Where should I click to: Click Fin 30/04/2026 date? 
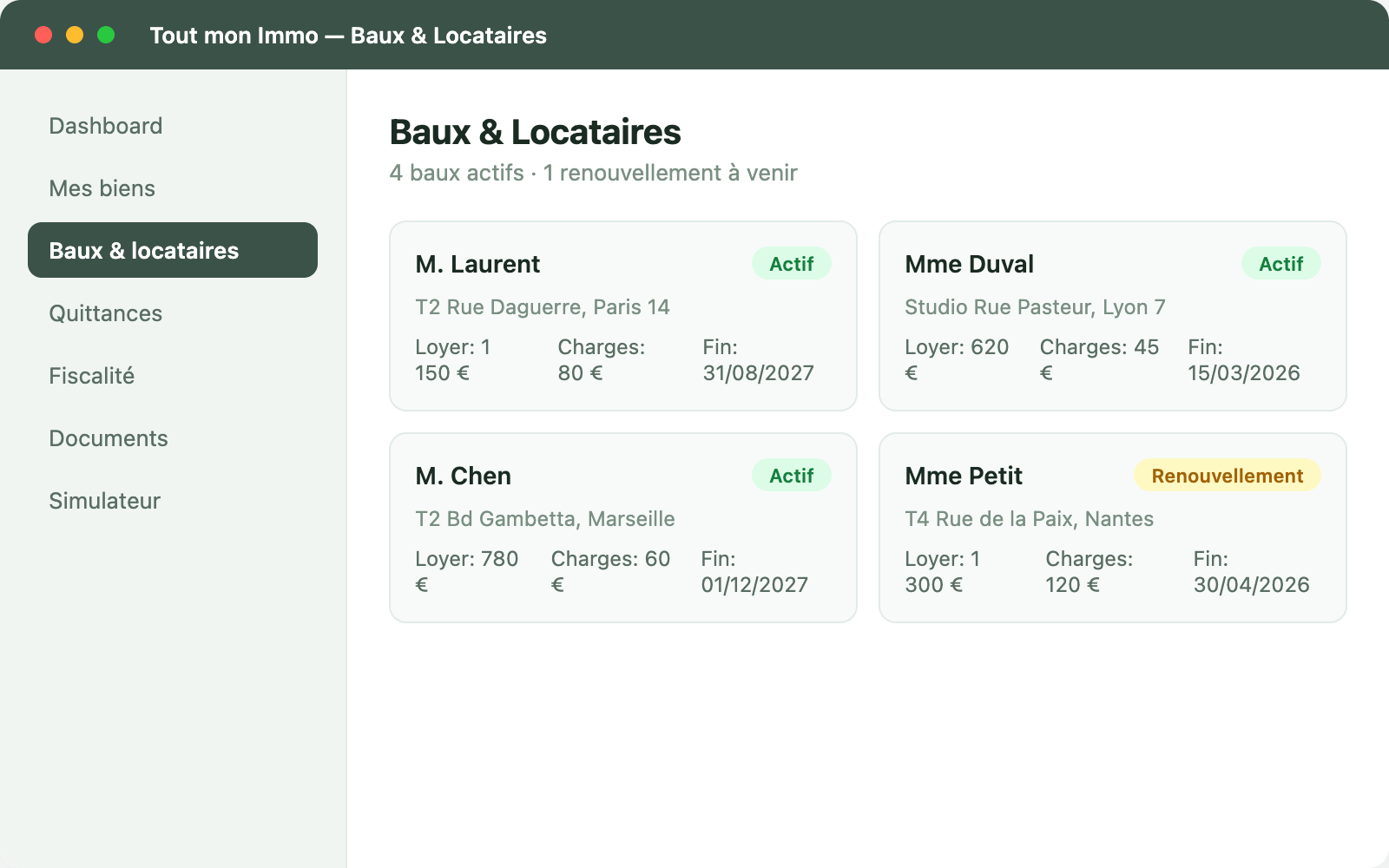(1252, 572)
